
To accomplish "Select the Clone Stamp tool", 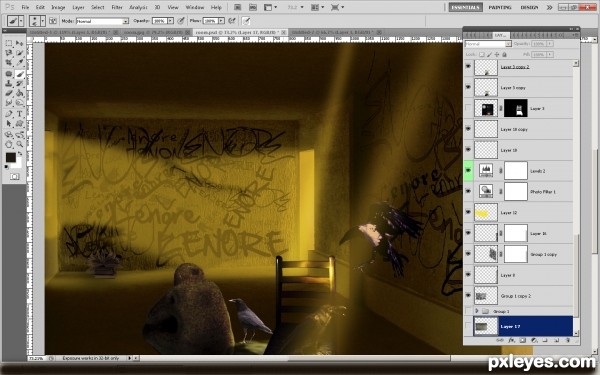I will click(x=9, y=83).
